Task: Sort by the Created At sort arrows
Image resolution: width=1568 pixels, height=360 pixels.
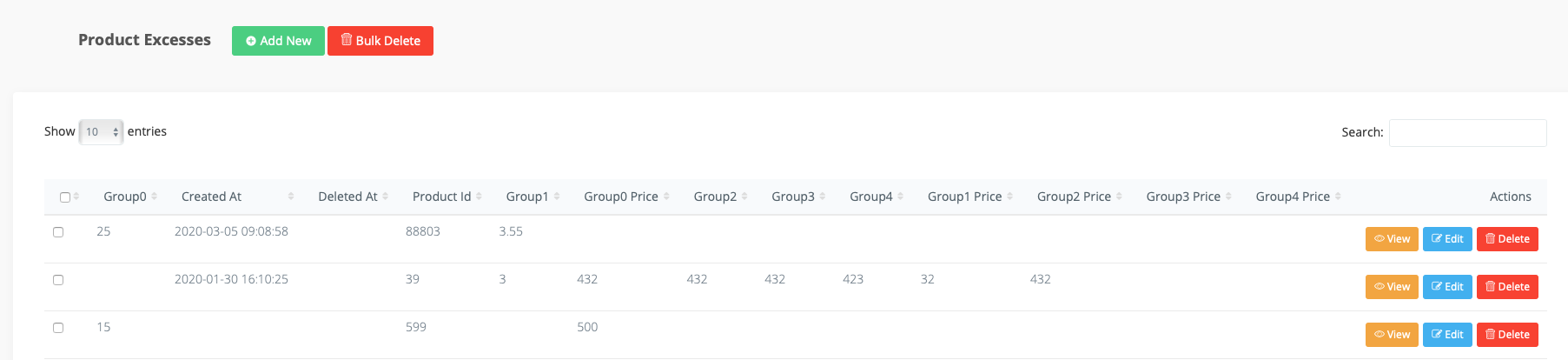Action: click(291, 197)
